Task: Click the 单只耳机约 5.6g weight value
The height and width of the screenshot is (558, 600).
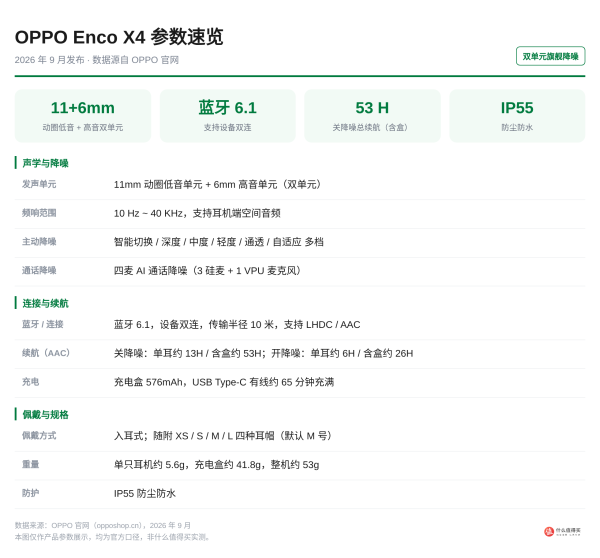Action: click(x=216, y=465)
